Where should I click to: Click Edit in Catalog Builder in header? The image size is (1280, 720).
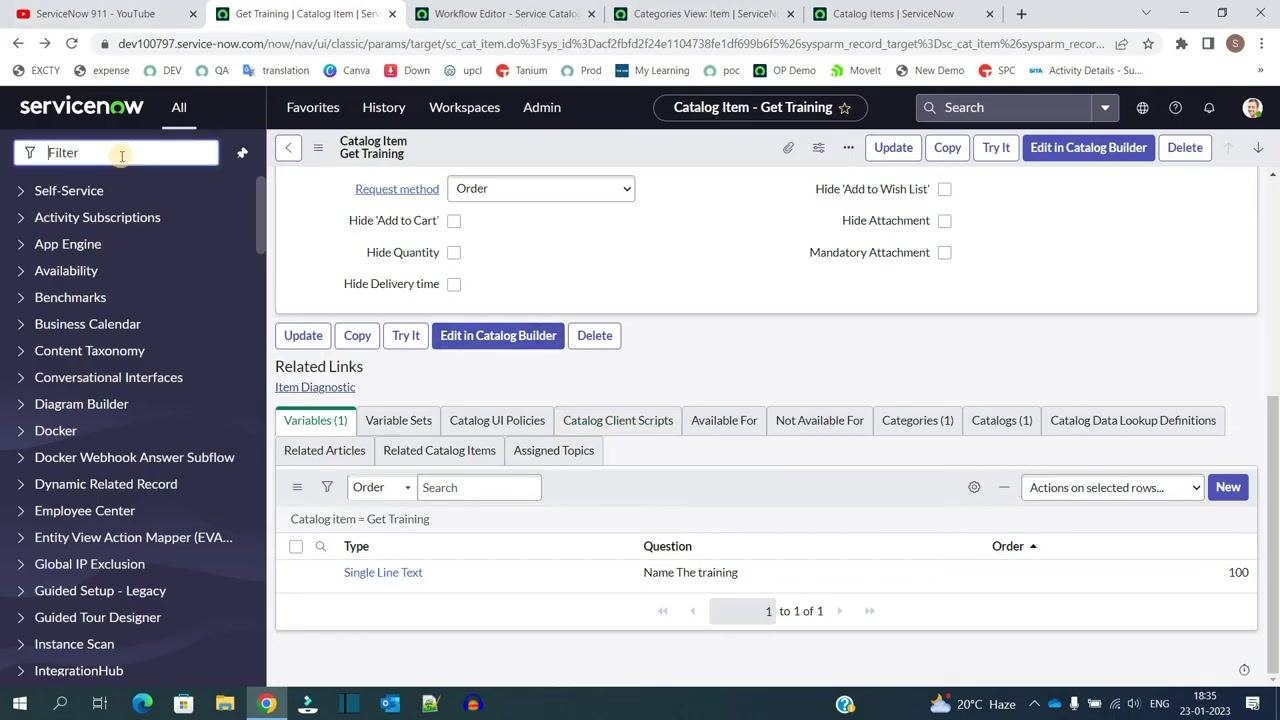(x=1088, y=148)
